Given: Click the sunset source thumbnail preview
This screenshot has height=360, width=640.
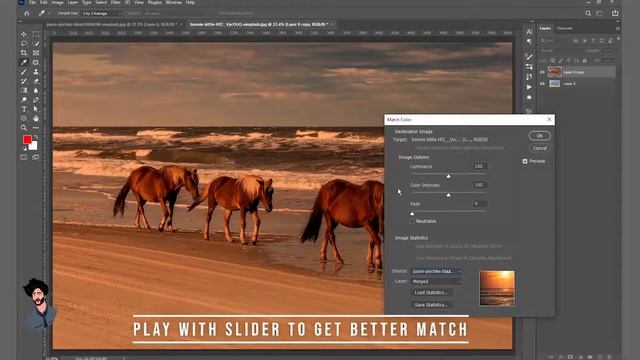Looking at the screenshot, I should 497,288.
